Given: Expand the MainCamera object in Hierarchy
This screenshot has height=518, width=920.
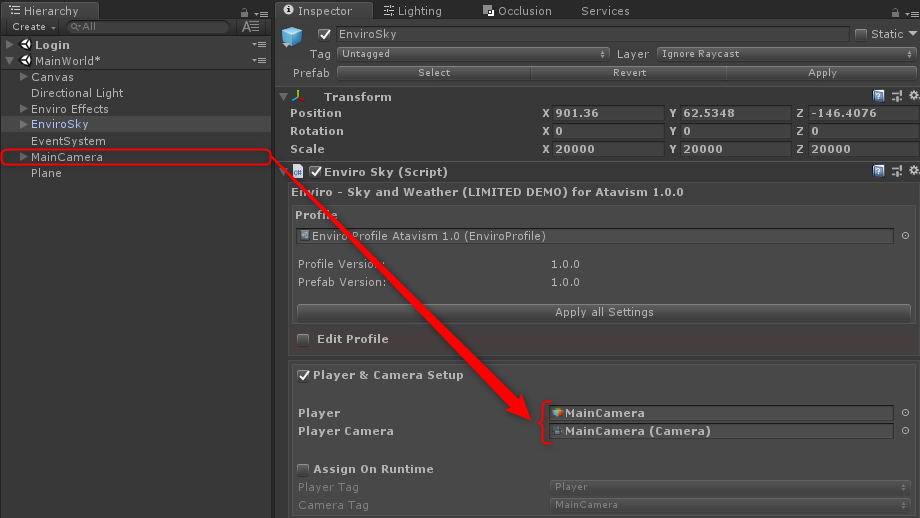Looking at the screenshot, I should [24, 157].
